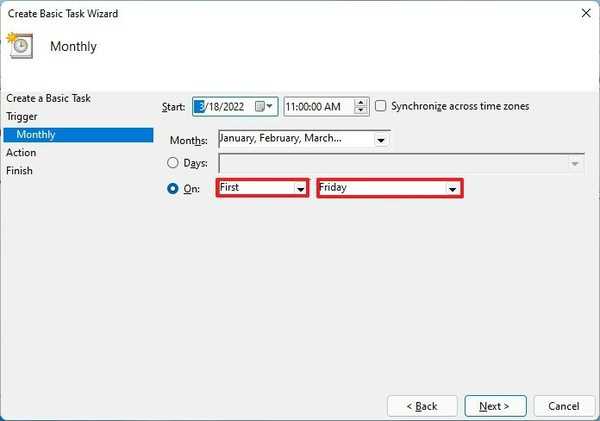Expand the Months dropdown list
This screenshot has height=421, width=600.
(380, 140)
